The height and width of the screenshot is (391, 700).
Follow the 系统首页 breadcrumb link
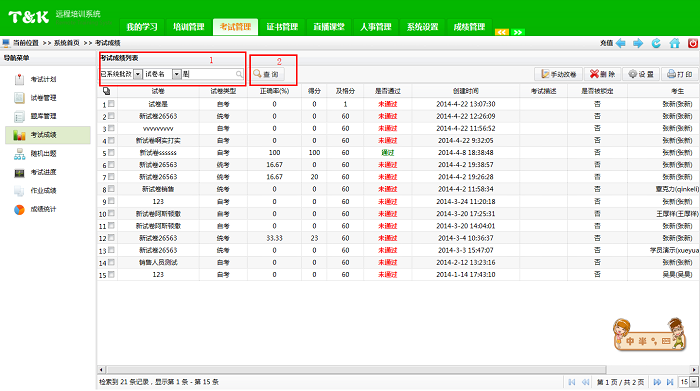tap(67, 43)
